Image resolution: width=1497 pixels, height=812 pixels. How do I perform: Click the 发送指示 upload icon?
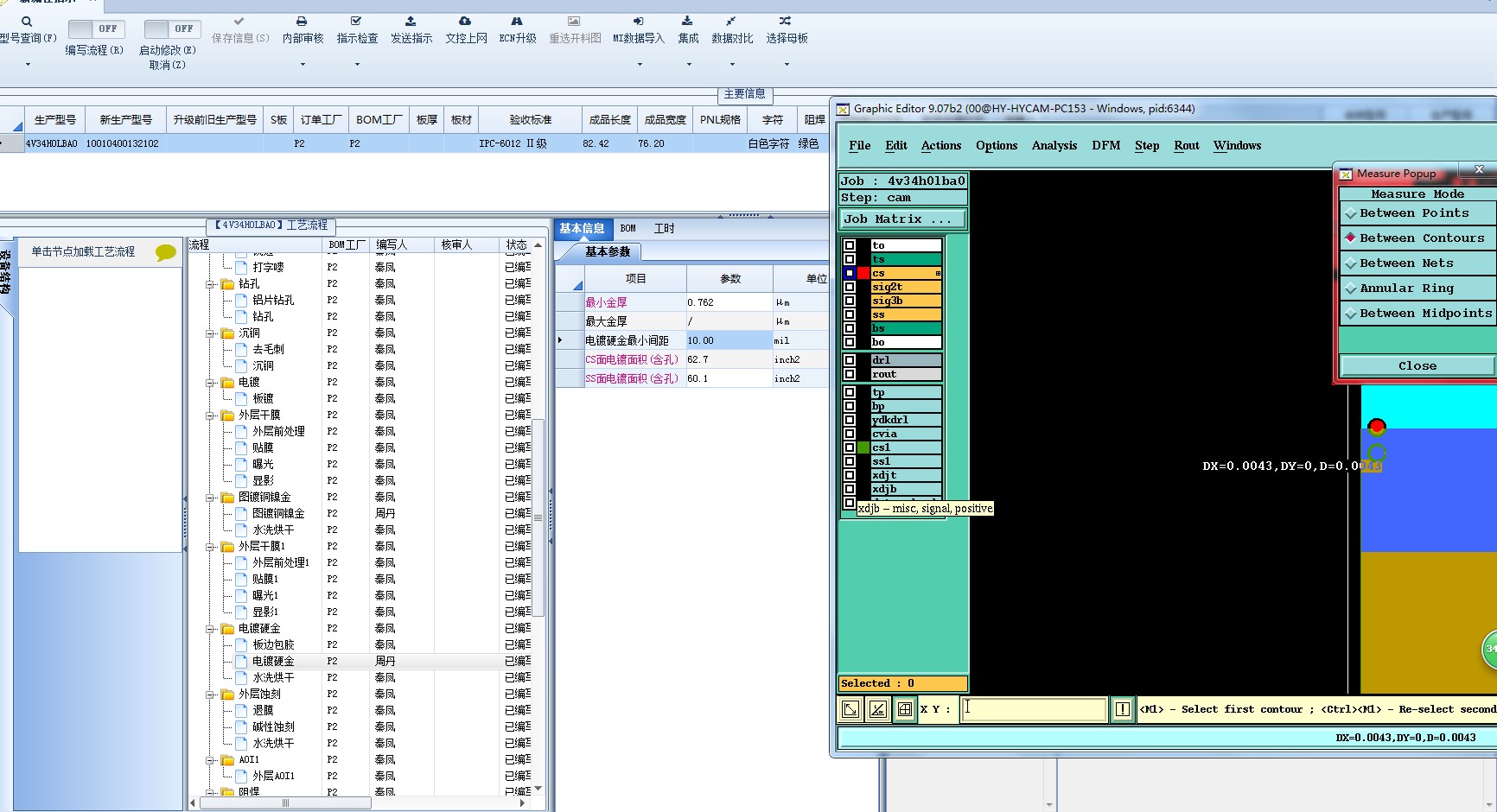point(411,21)
